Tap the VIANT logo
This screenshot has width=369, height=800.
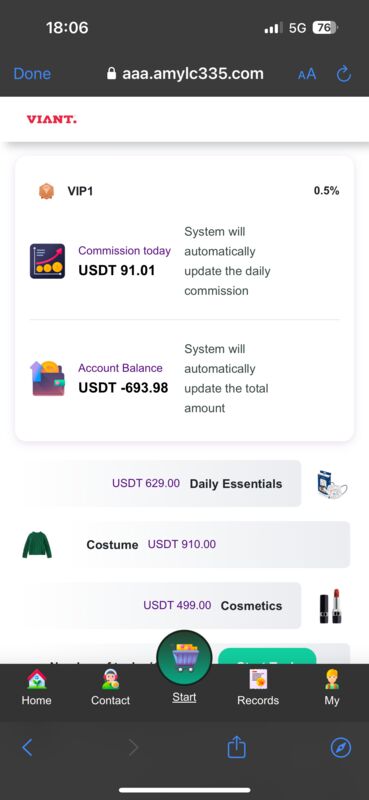pos(52,119)
